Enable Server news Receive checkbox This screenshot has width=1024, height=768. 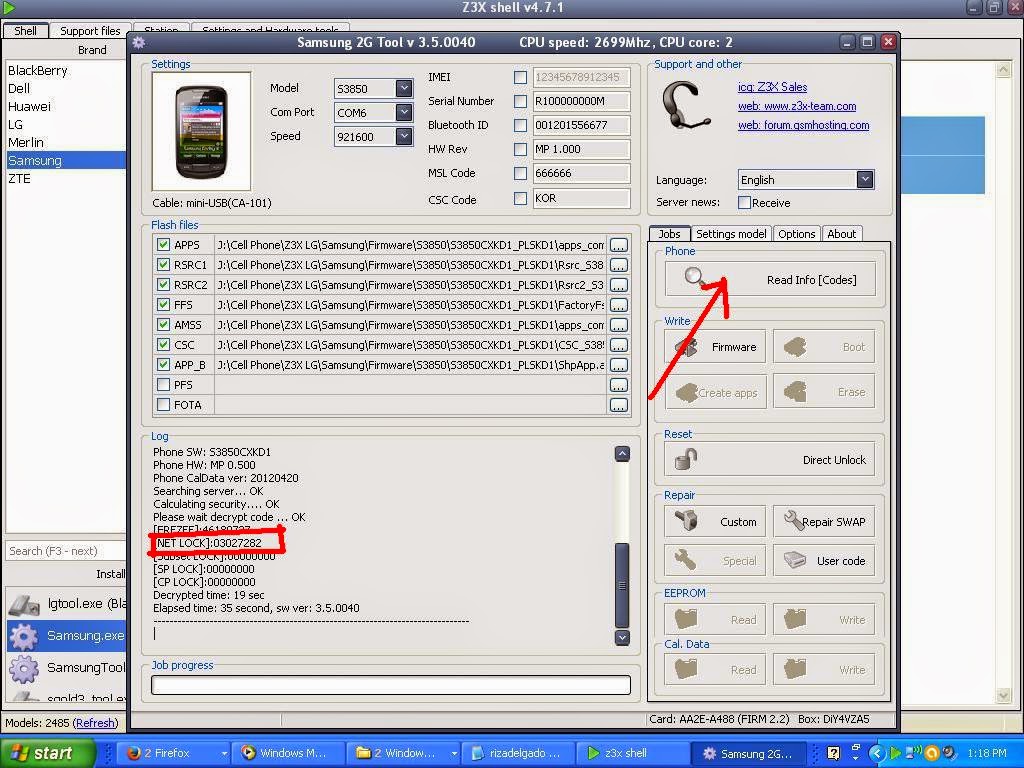point(744,202)
